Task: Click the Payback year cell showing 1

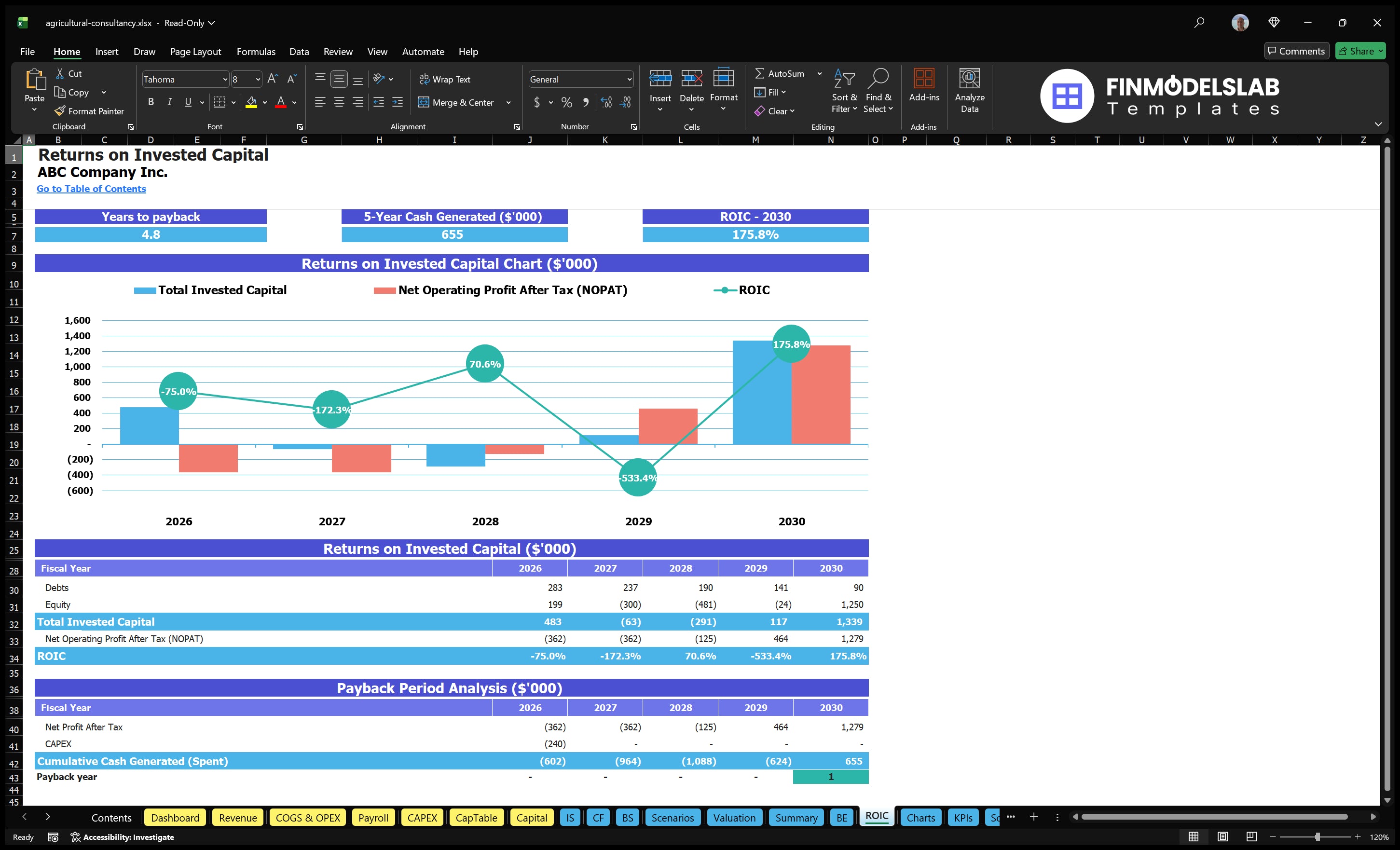Action: 830,777
